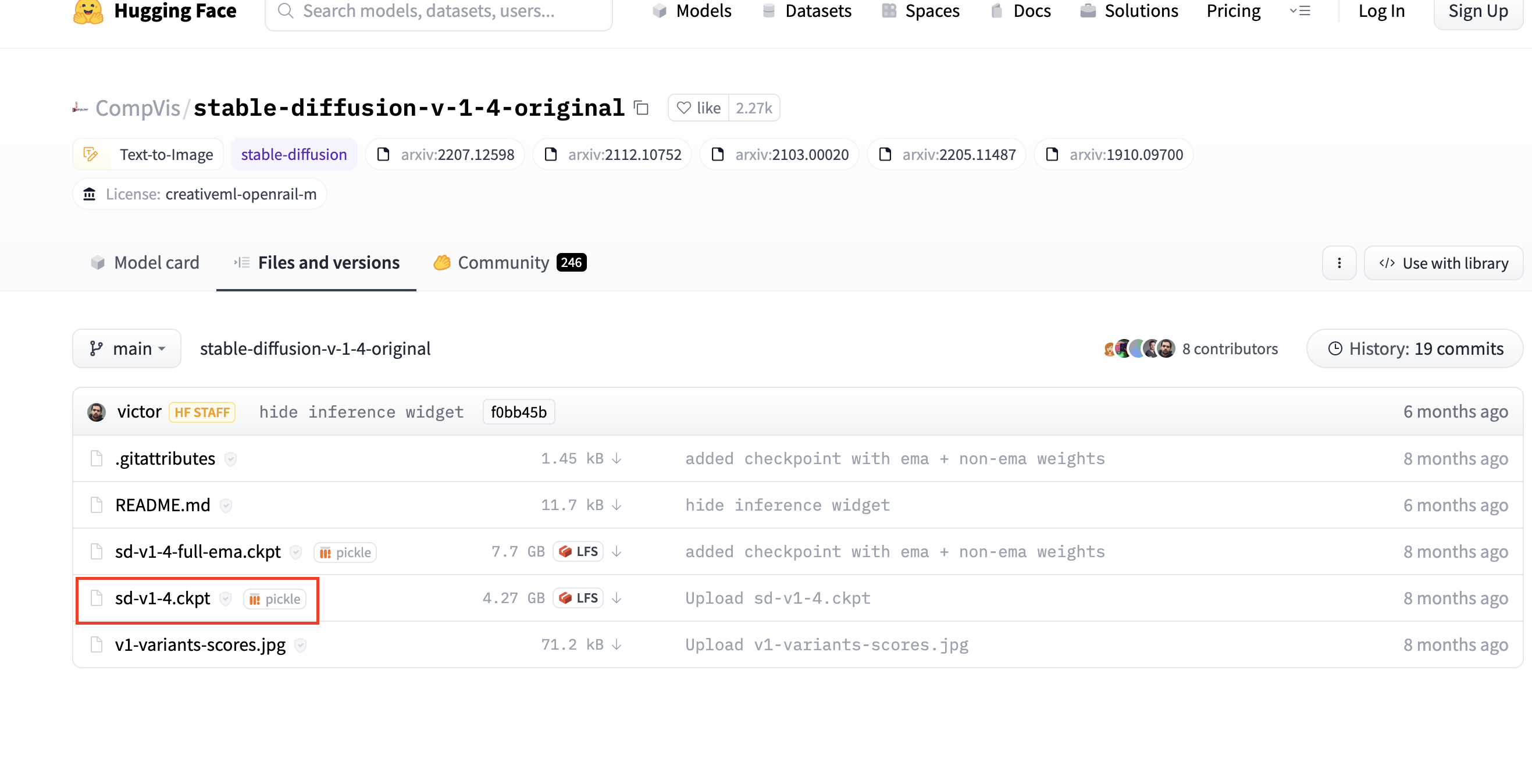Screen dimensions: 1532x784
Task: Open the arxiv:2112.10752 tag
Action: pyautogui.click(x=612, y=155)
